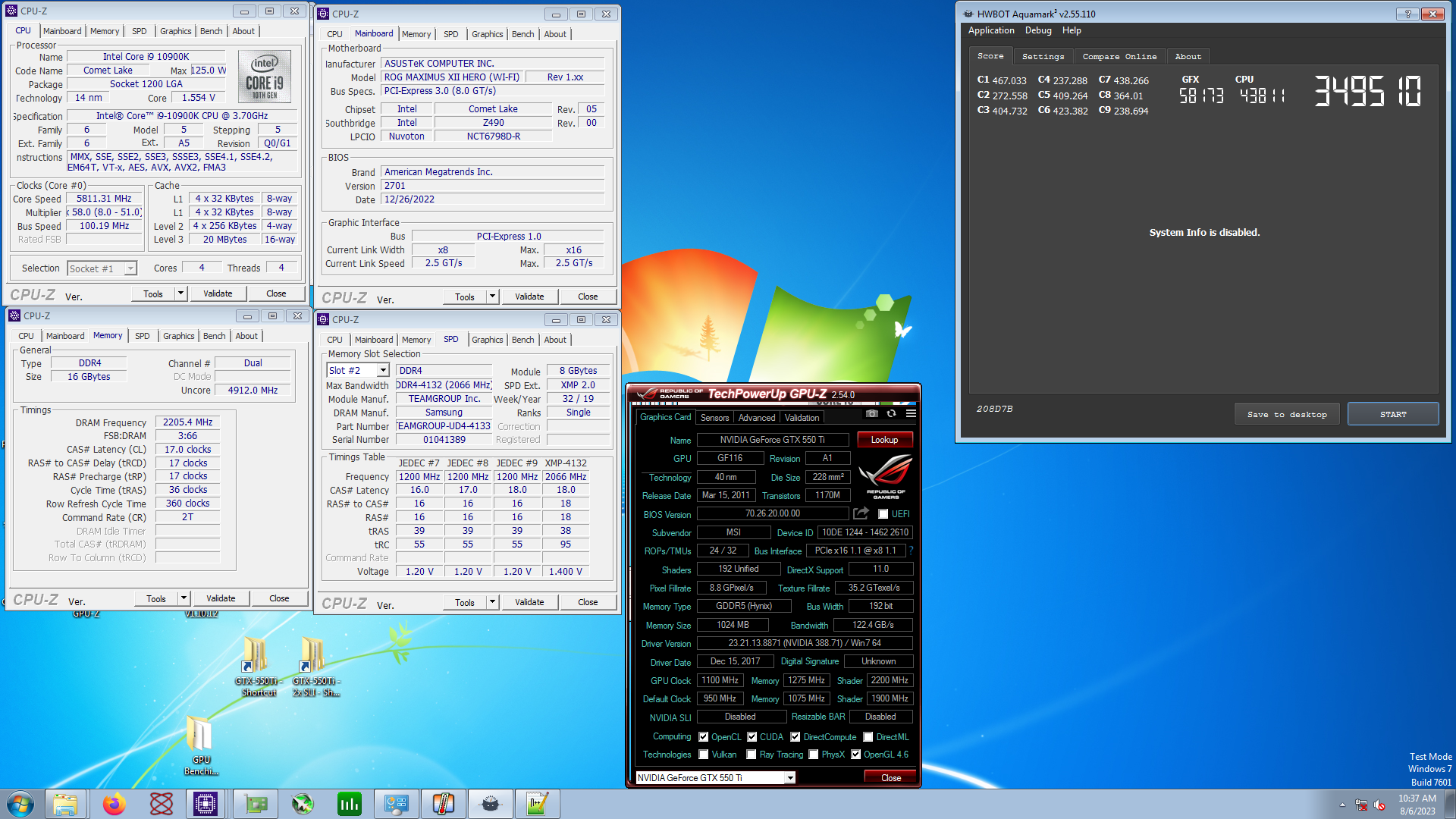Open the Application menu in Aquamark
The image size is (1456, 819).
pos(990,30)
